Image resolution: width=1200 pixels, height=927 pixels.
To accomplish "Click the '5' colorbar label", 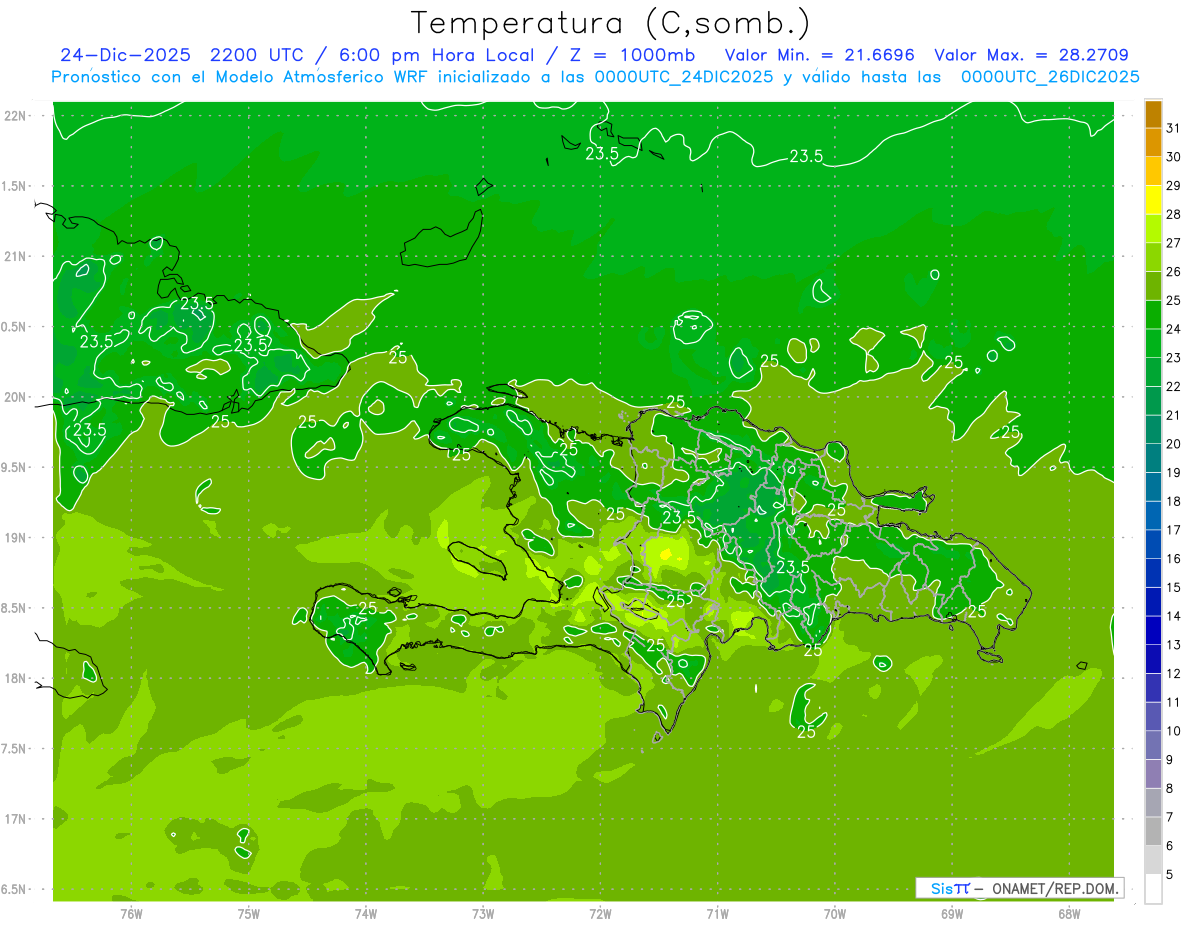I will pyautogui.click(x=1169, y=874).
